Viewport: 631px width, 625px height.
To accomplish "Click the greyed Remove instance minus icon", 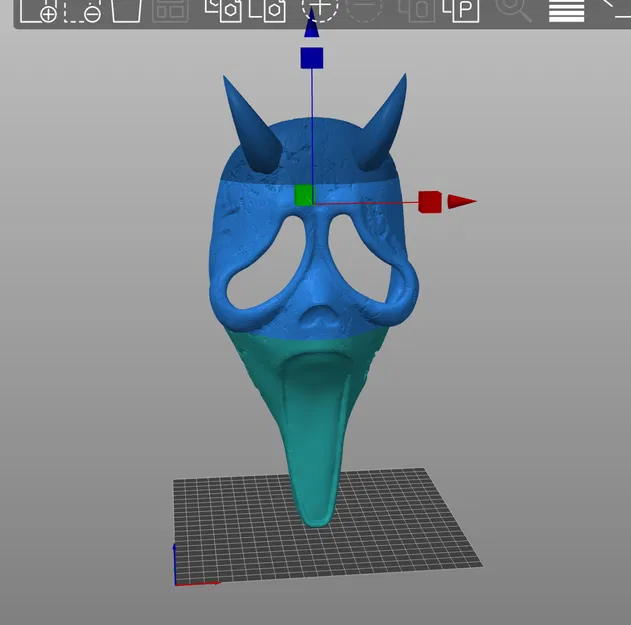I will point(364,10).
